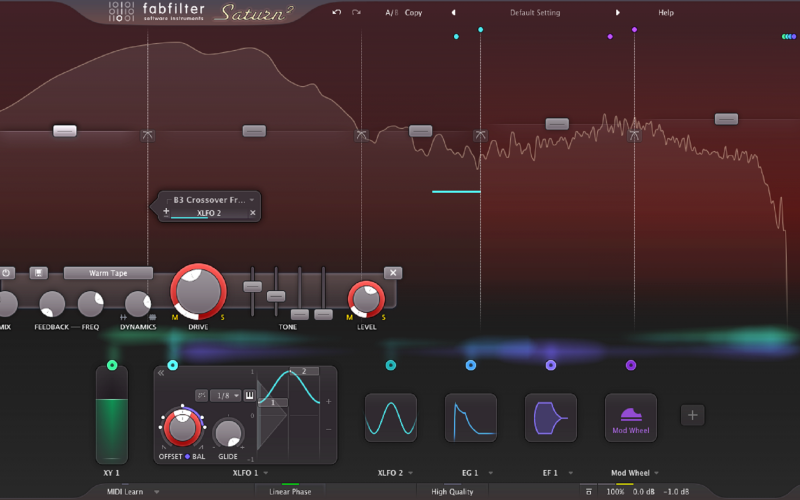Click the XLFO 1 cyan source drag button

tap(172, 365)
